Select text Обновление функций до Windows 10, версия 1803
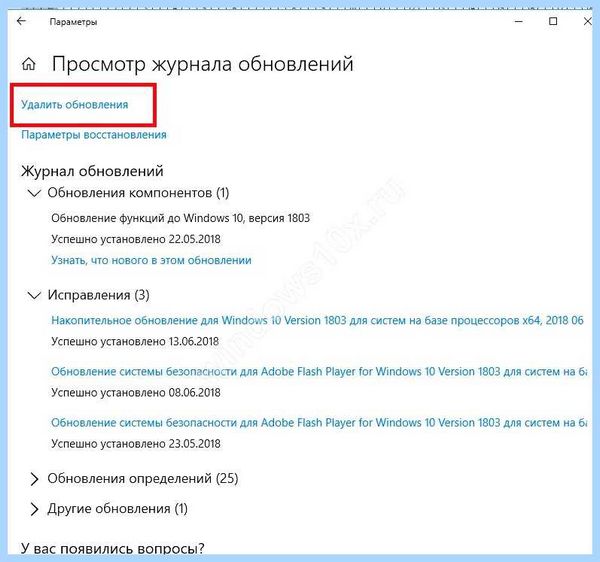600x562 pixels. pos(181,218)
